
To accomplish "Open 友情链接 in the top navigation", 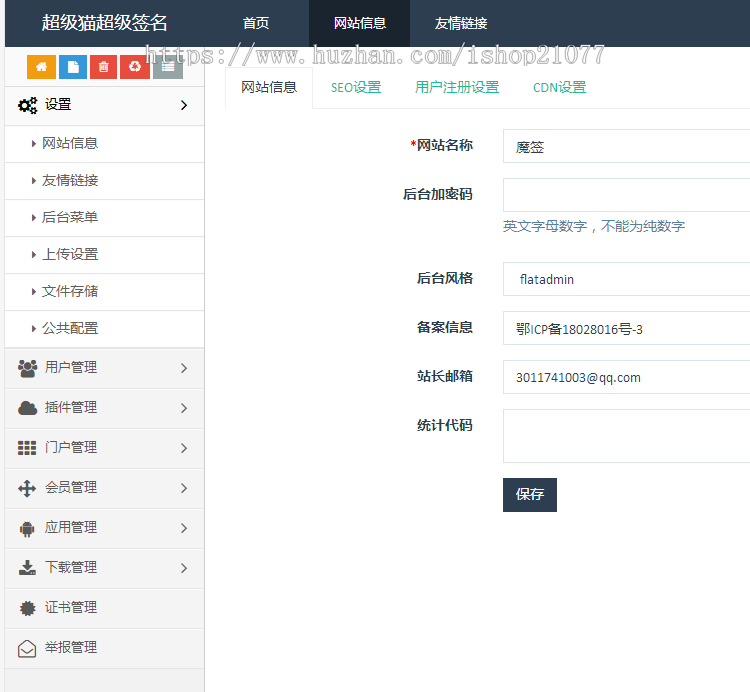I will (461, 23).
